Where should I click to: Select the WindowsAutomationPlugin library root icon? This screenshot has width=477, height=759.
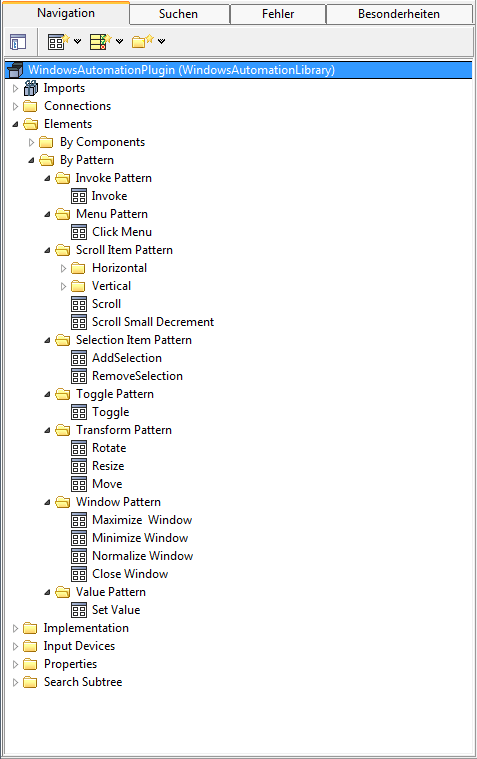[x=15, y=70]
